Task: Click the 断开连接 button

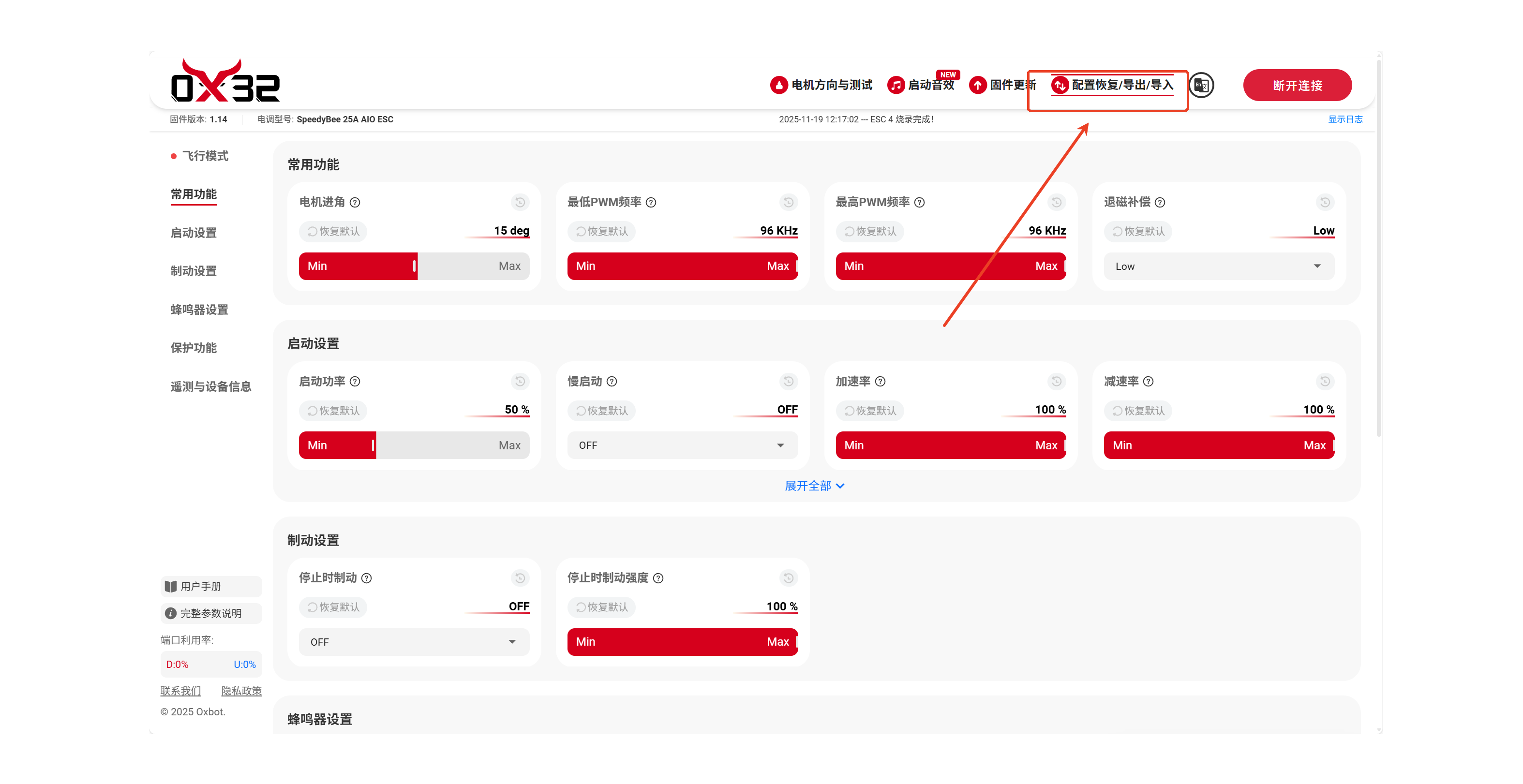Action: tap(1297, 85)
